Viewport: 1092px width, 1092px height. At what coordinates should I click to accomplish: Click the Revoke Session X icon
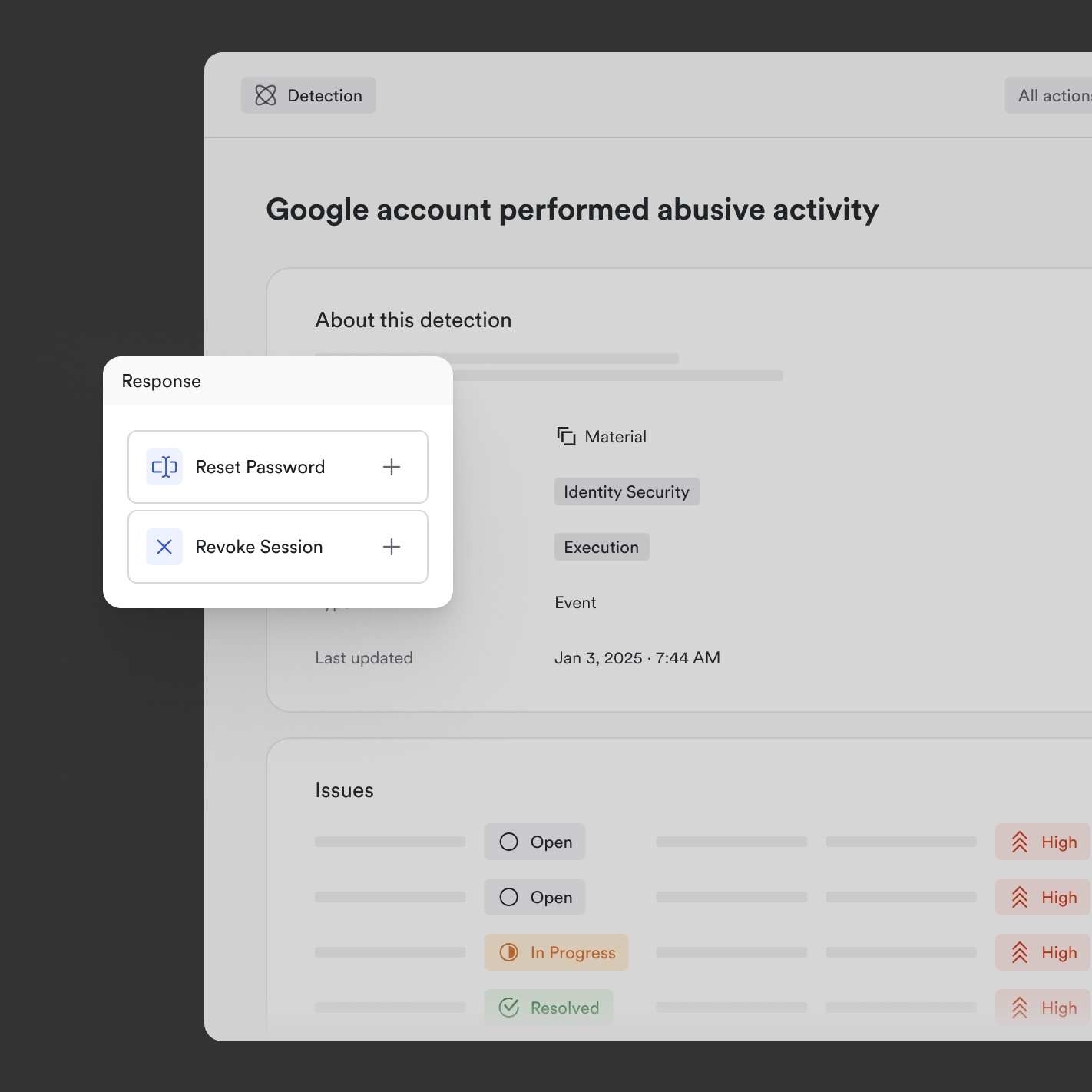[x=164, y=547]
